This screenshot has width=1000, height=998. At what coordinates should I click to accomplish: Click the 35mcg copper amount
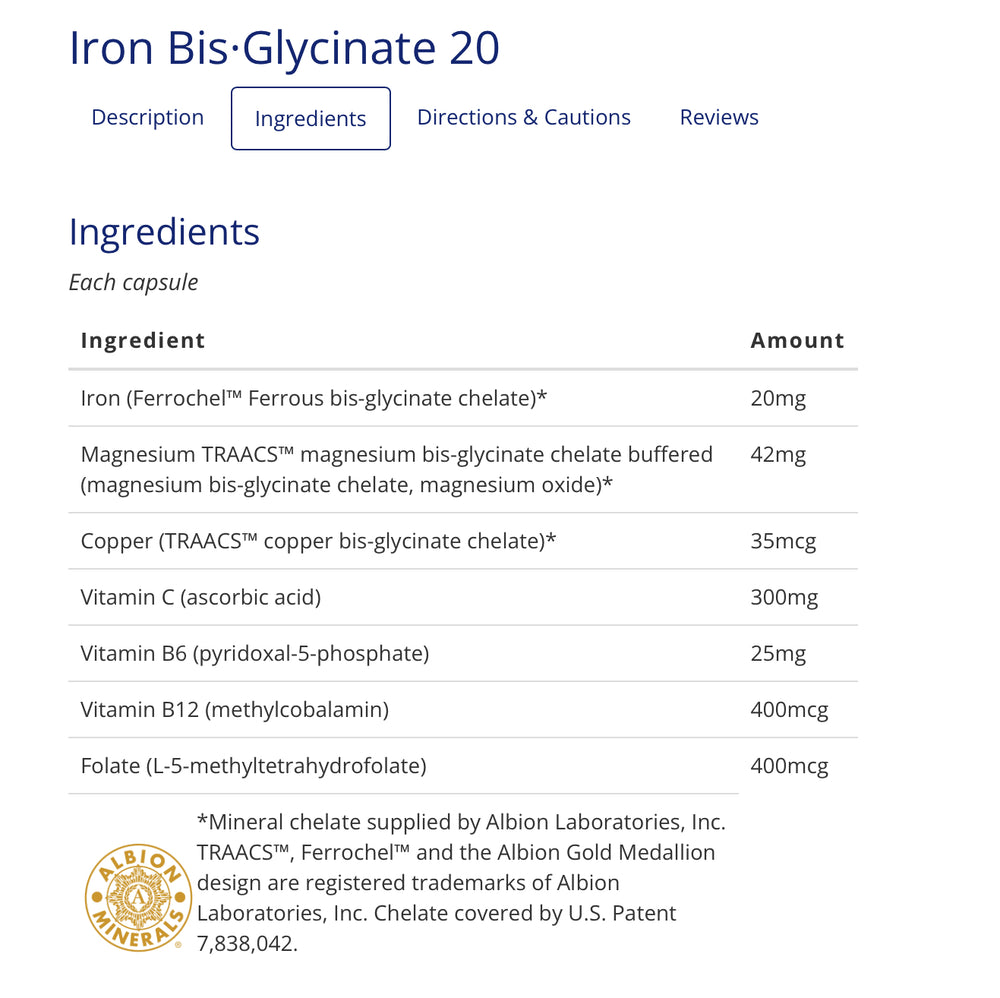[x=783, y=541]
